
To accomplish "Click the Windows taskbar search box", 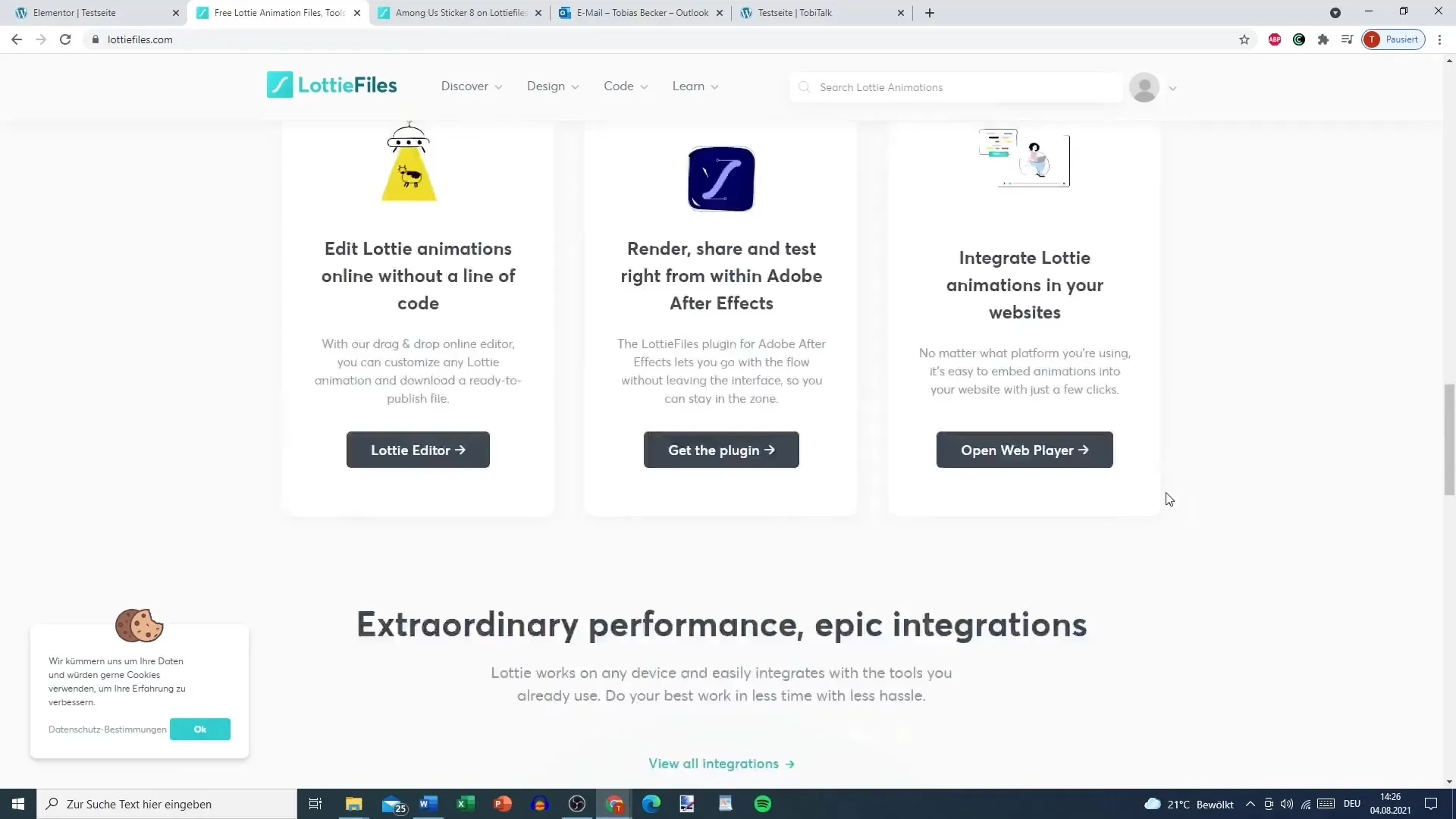I will tap(167, 804).
